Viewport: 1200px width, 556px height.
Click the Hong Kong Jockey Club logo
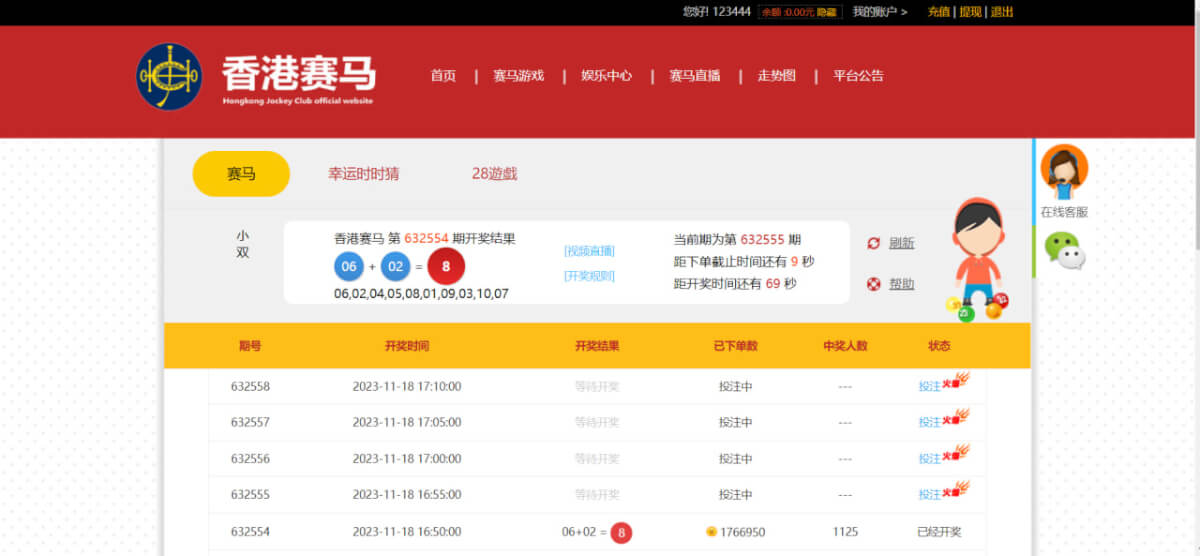[x=169, y=77]
